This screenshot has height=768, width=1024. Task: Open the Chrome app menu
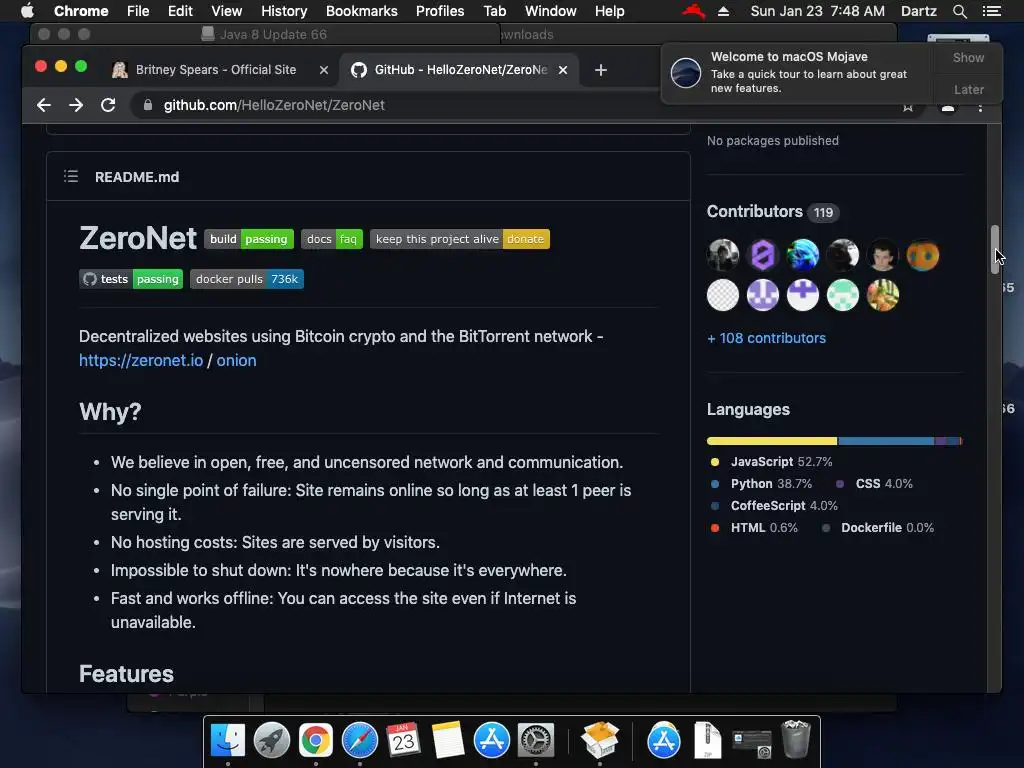[81, 11]
